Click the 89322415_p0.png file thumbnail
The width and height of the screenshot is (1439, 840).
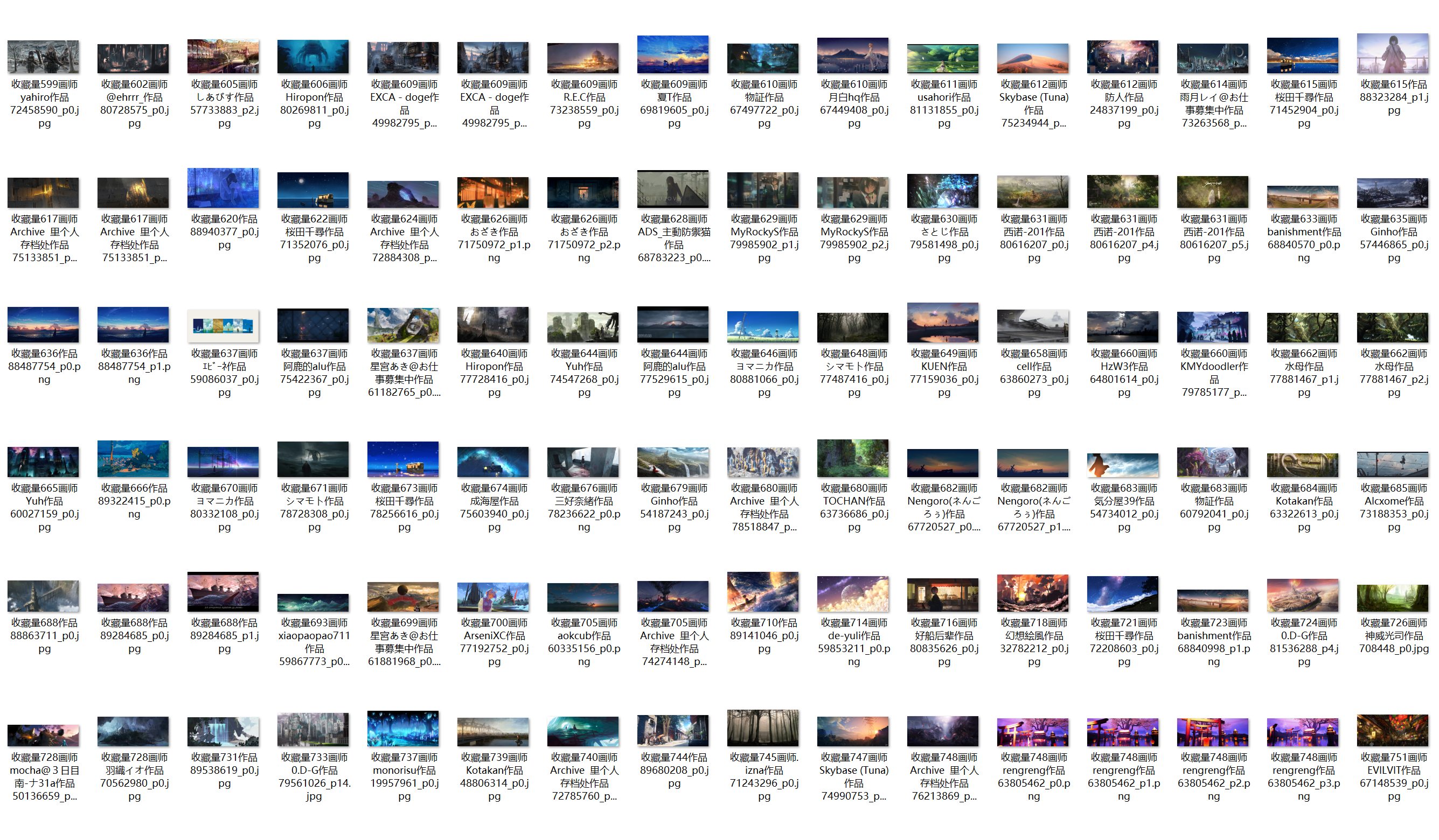pos(133,459)
